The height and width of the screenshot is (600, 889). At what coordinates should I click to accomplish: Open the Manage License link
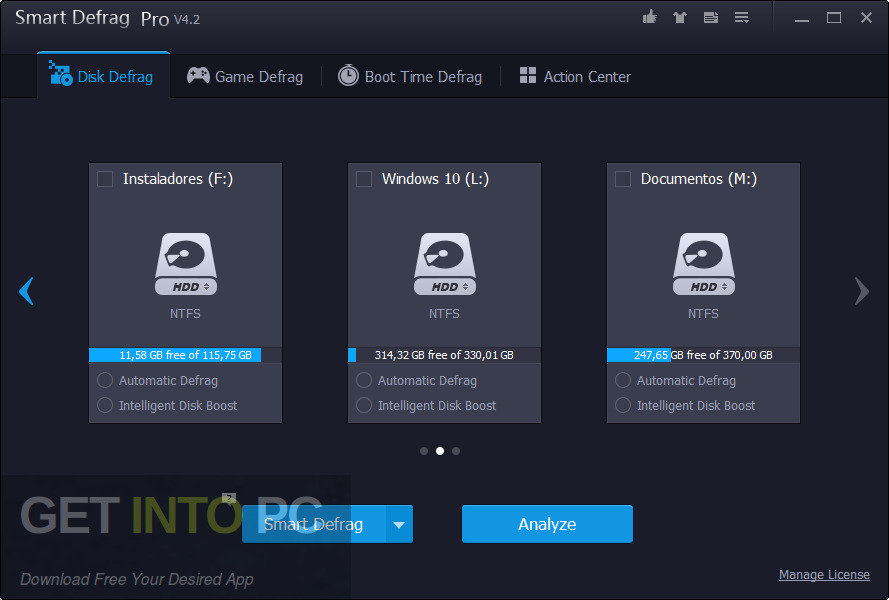pyautogui.click(x=824, y=574)
